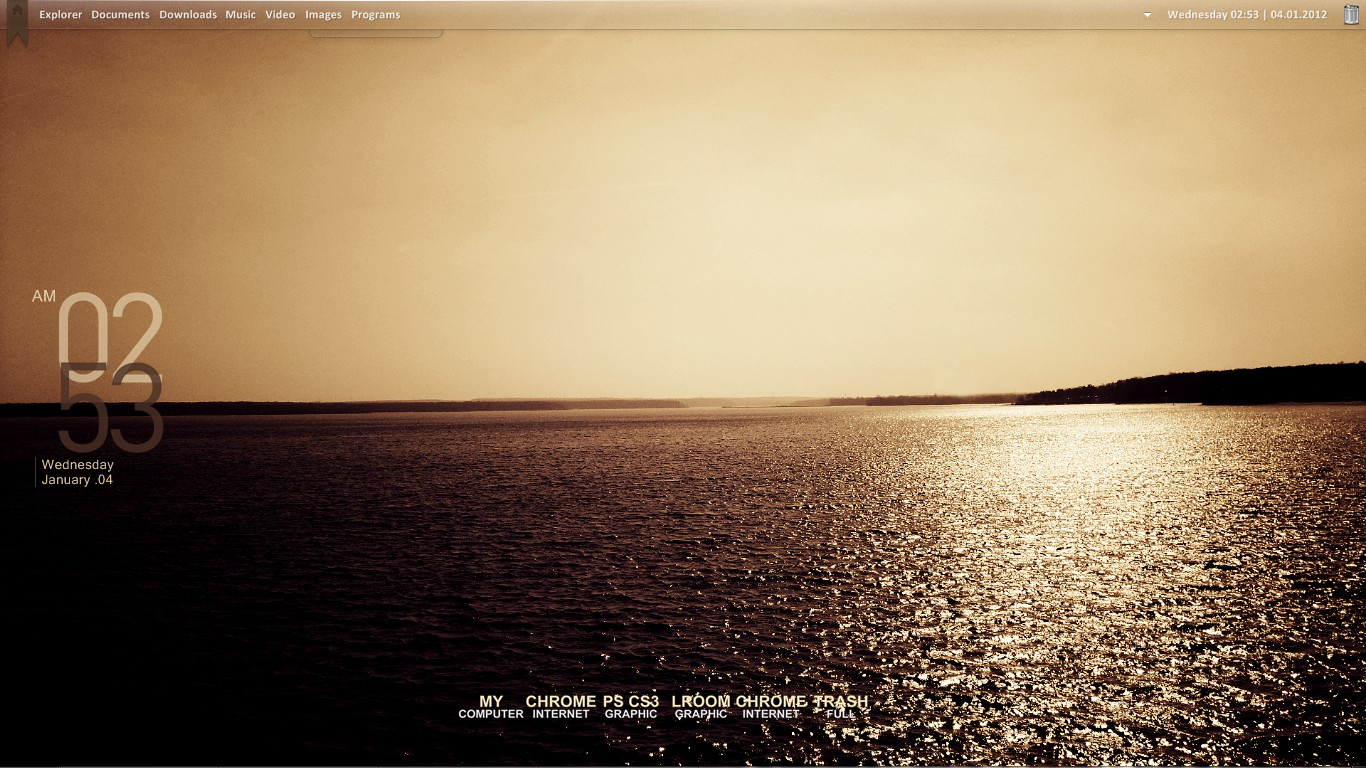Viewport: 1366px width, 768px height.
Task: Open TRASH FULL launcher in the dock
Action: click(841, 707)
